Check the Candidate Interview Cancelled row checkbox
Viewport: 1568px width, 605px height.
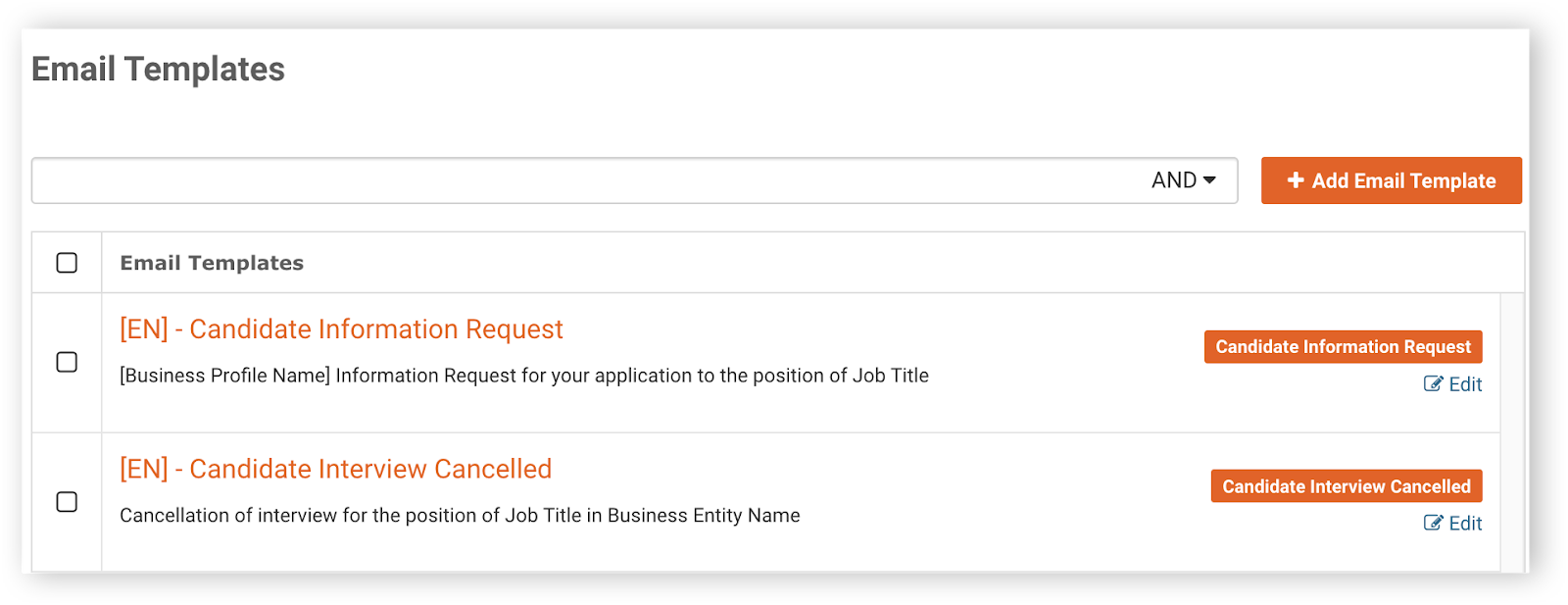(x=67, y=502)
